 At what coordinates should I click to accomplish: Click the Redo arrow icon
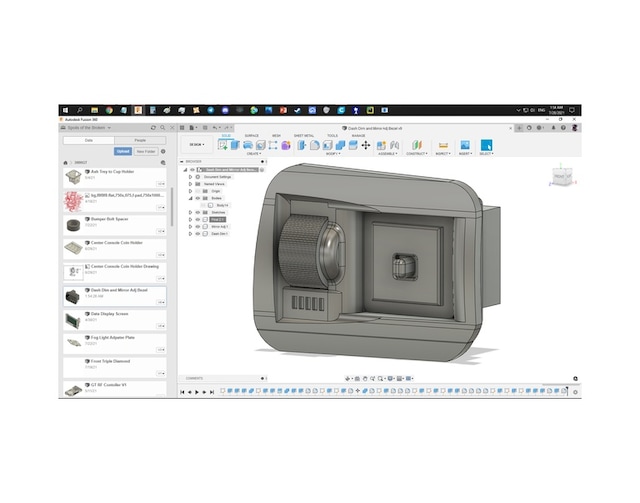point(227,128)
